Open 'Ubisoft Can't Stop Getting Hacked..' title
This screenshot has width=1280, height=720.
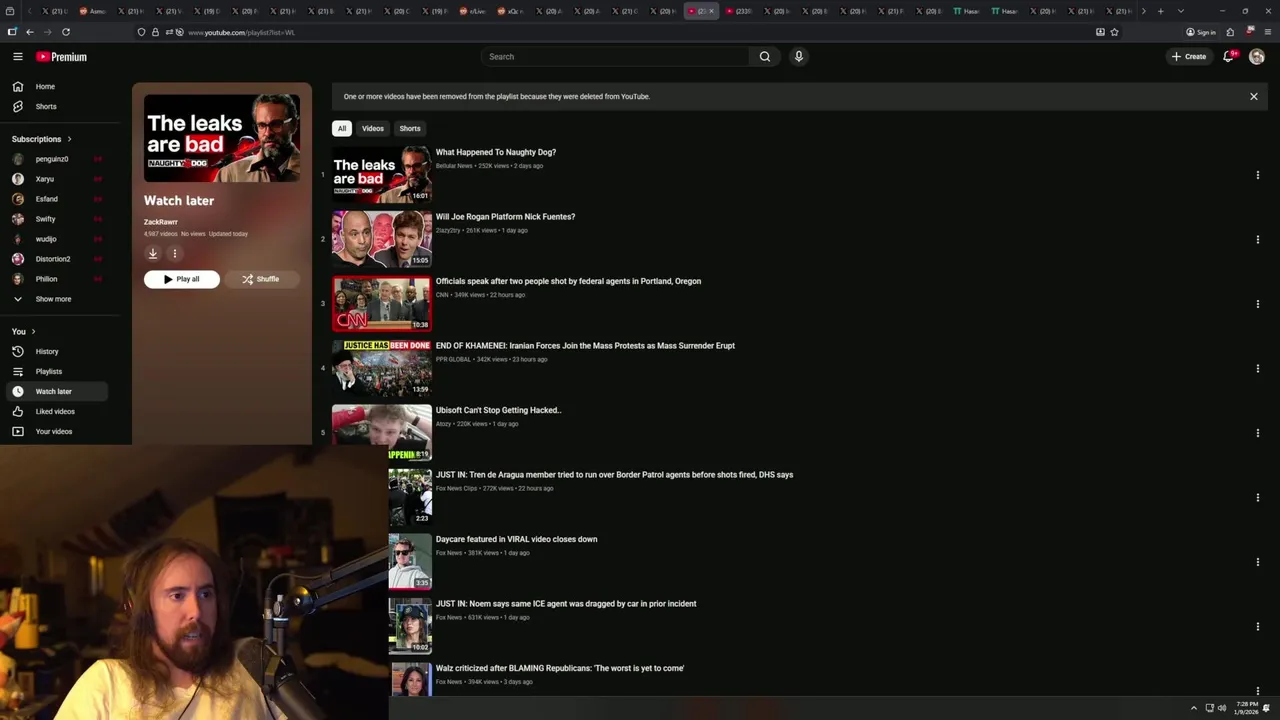[498, 410]
